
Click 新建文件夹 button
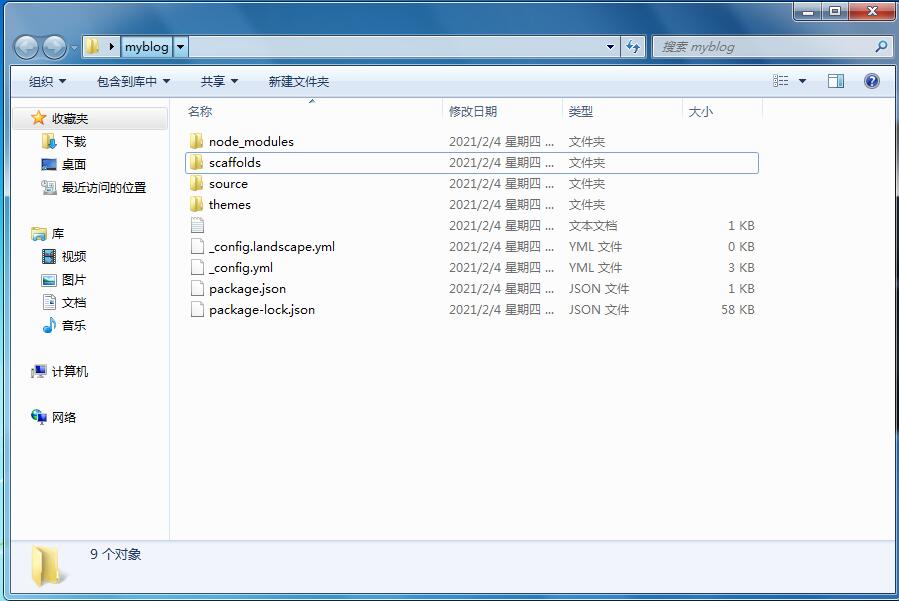pyautogui.click(x=299, y=81)
